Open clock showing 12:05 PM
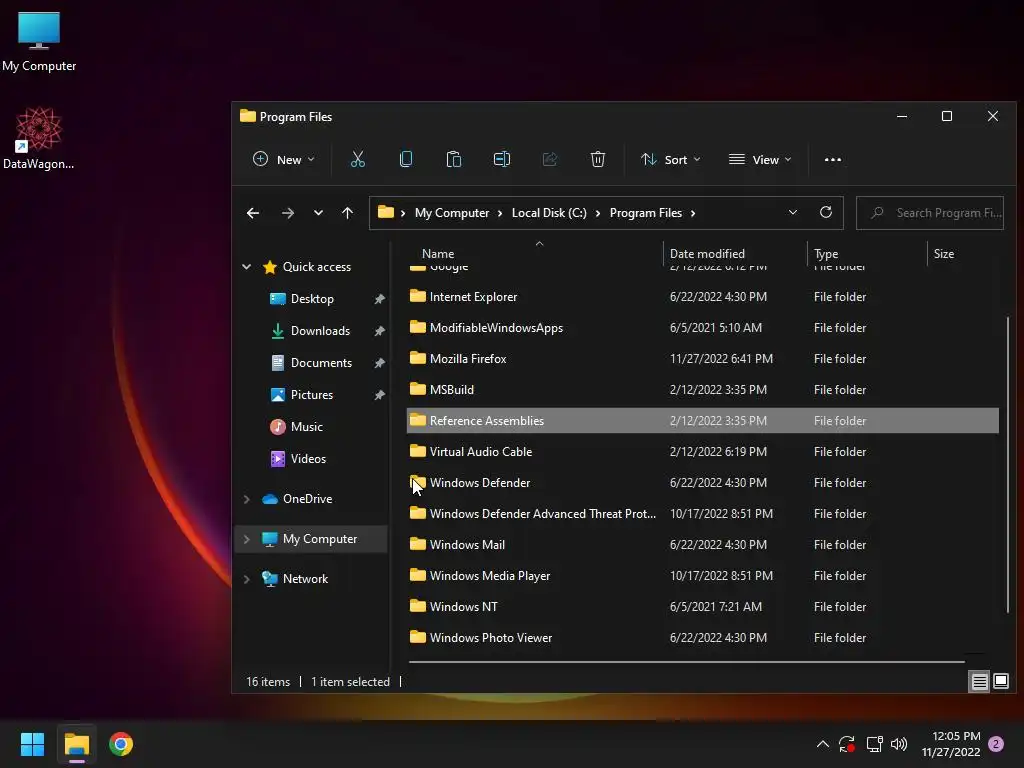The image size is (1024, 768). tap(951, 744)
